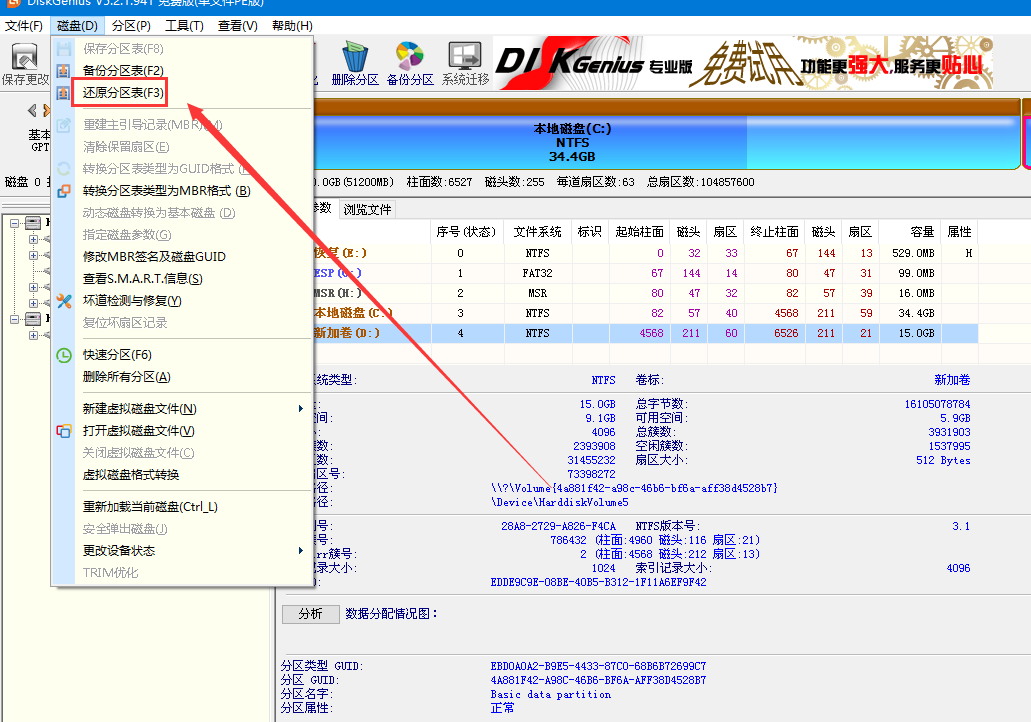Click the \Device\HarddiskVolume5 text

pos(560,502)
